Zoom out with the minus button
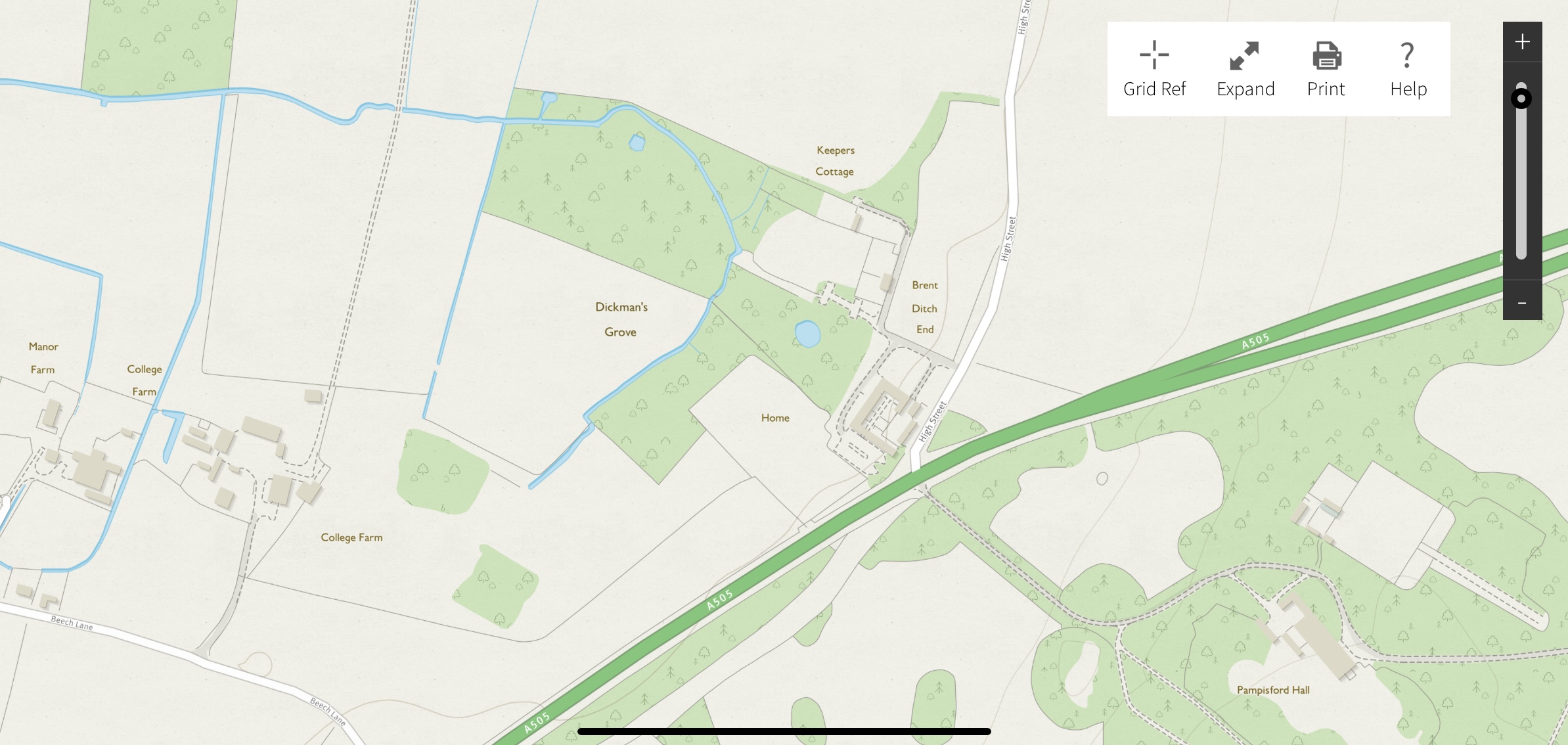 pyautogui.click(x=1522, y=303)
